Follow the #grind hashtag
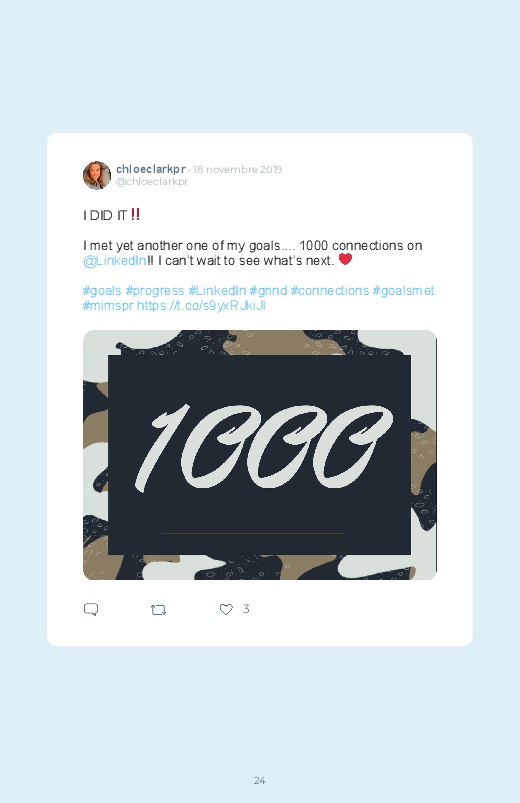Screen dimensions: 520x803 point(268,290)
